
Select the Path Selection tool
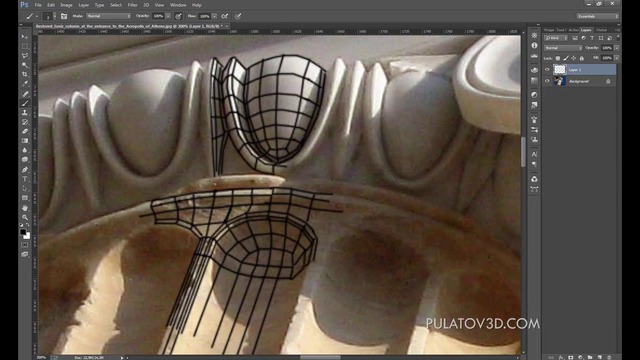click(25, 188)
